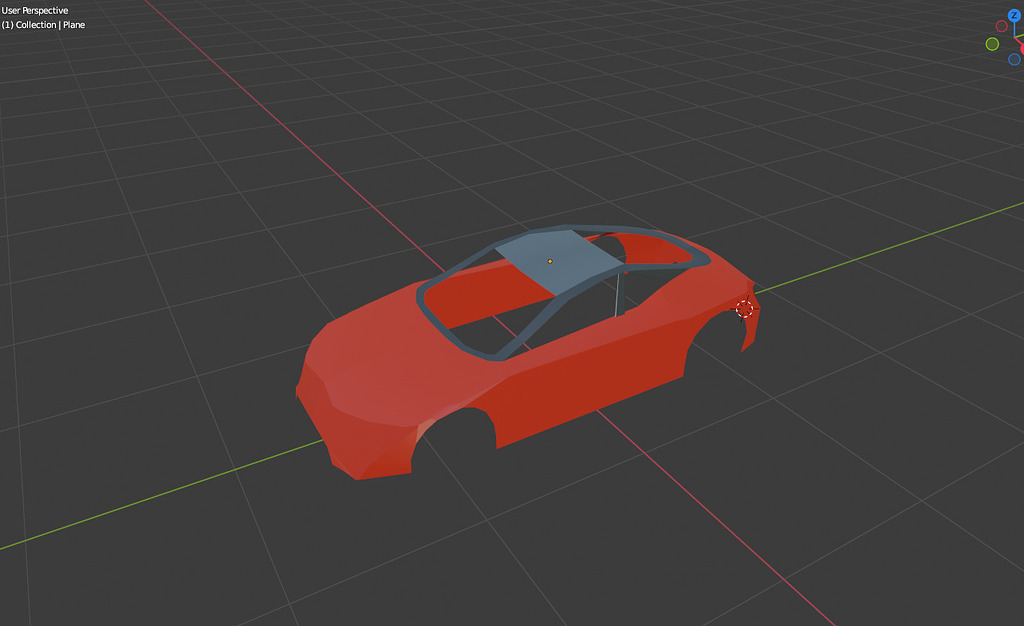Click the red X axis ball on the gizmo
Screen dimensions: 1024x626
point(1022,46)
